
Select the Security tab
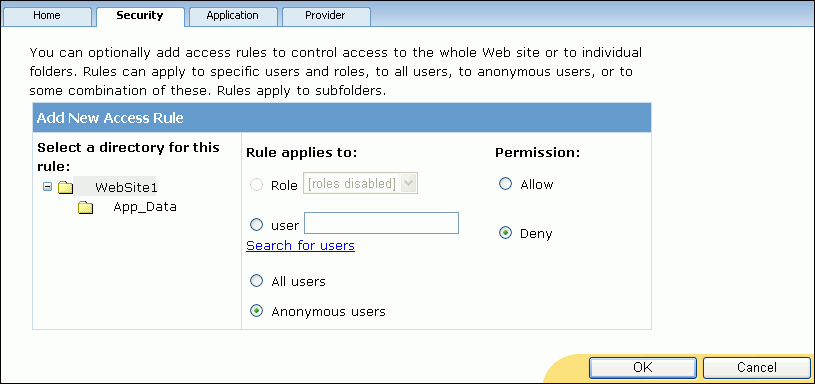[140, 16]
